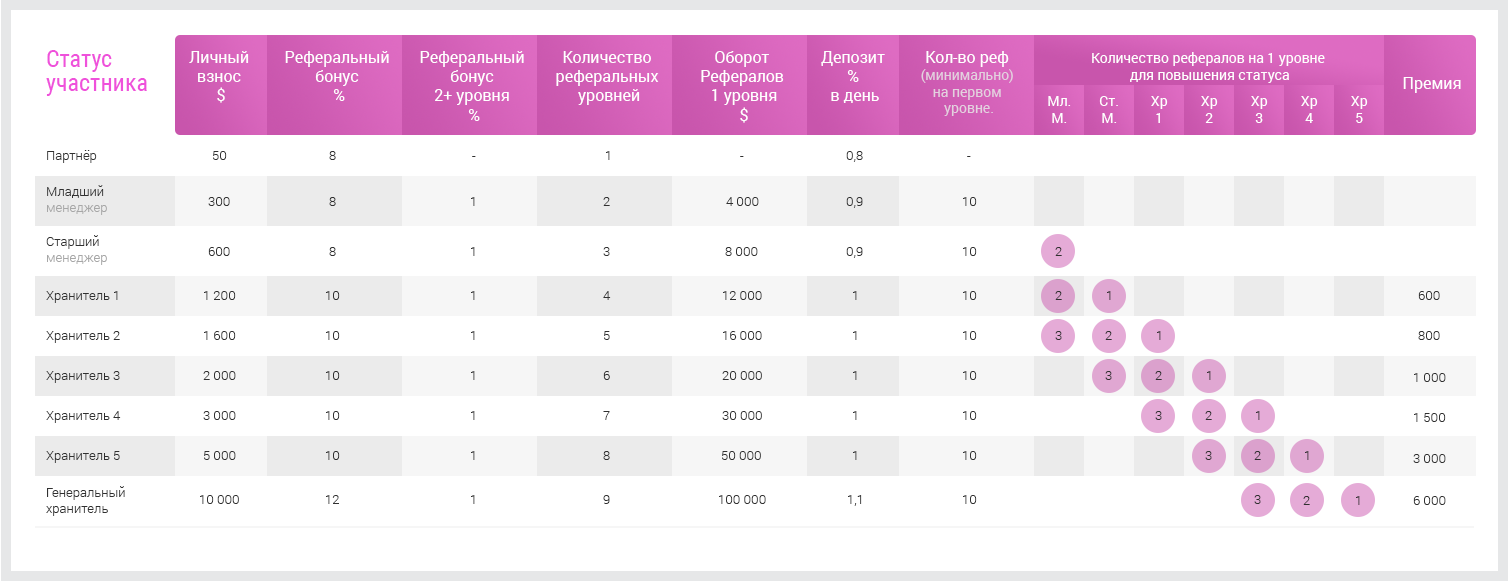Click the 6 000 premium cell
Screen dimensions: 1510x581
tap(1429, 500)
